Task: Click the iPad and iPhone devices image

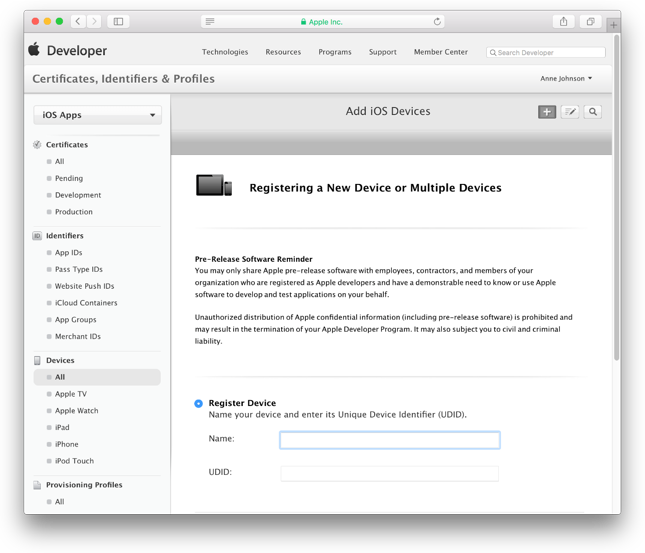Action: click(x=214, y=185)
